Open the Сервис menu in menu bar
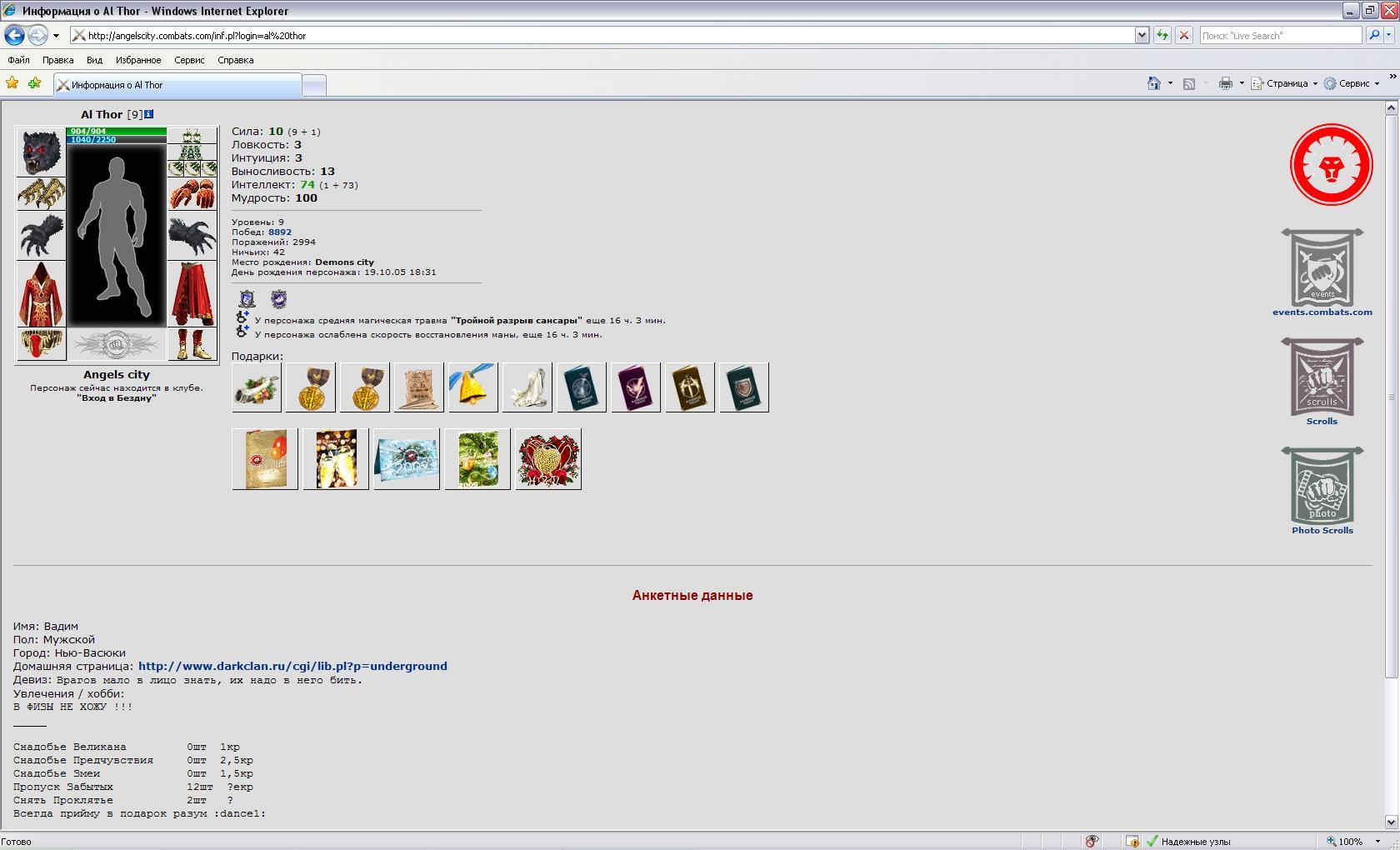Screen dimensions: 1400x850 (x=189, y=60)
